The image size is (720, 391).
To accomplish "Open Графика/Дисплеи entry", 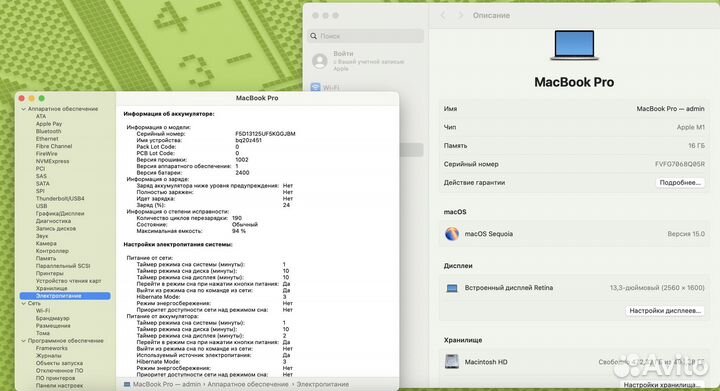I will click(60, 213).
